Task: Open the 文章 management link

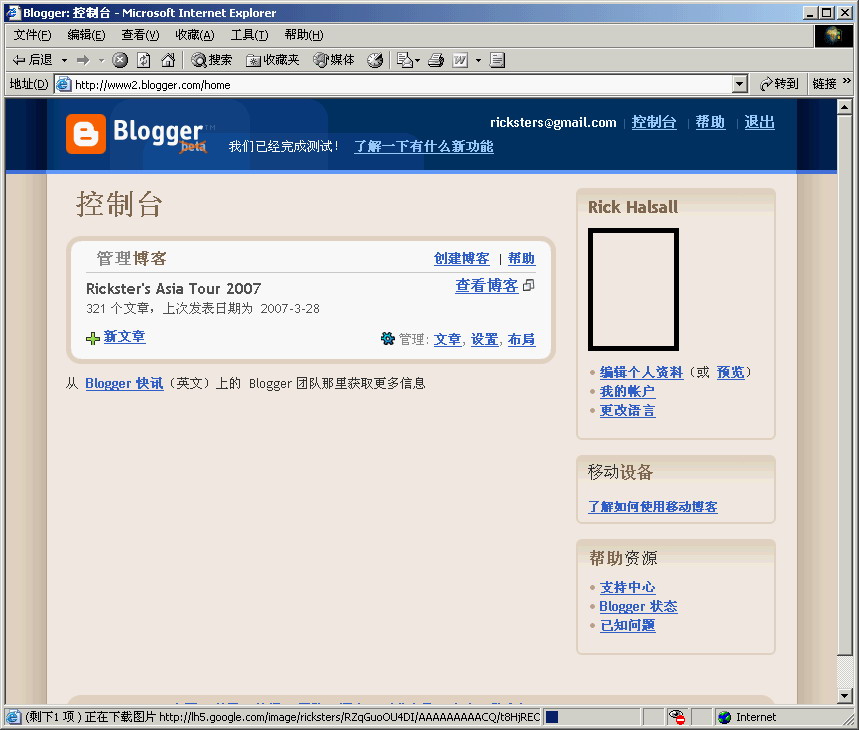Action: click(x=448, y=340)
